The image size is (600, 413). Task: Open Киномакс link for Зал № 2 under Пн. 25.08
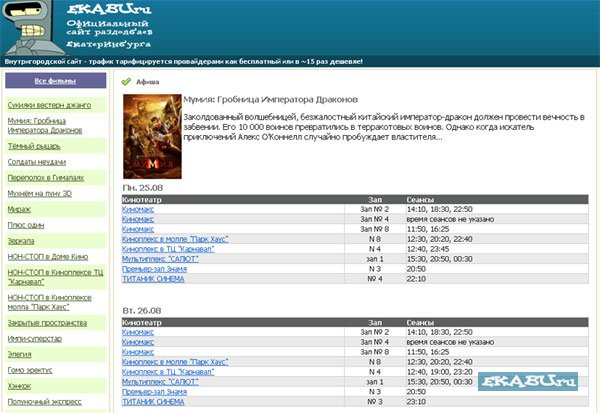[138, 209]
